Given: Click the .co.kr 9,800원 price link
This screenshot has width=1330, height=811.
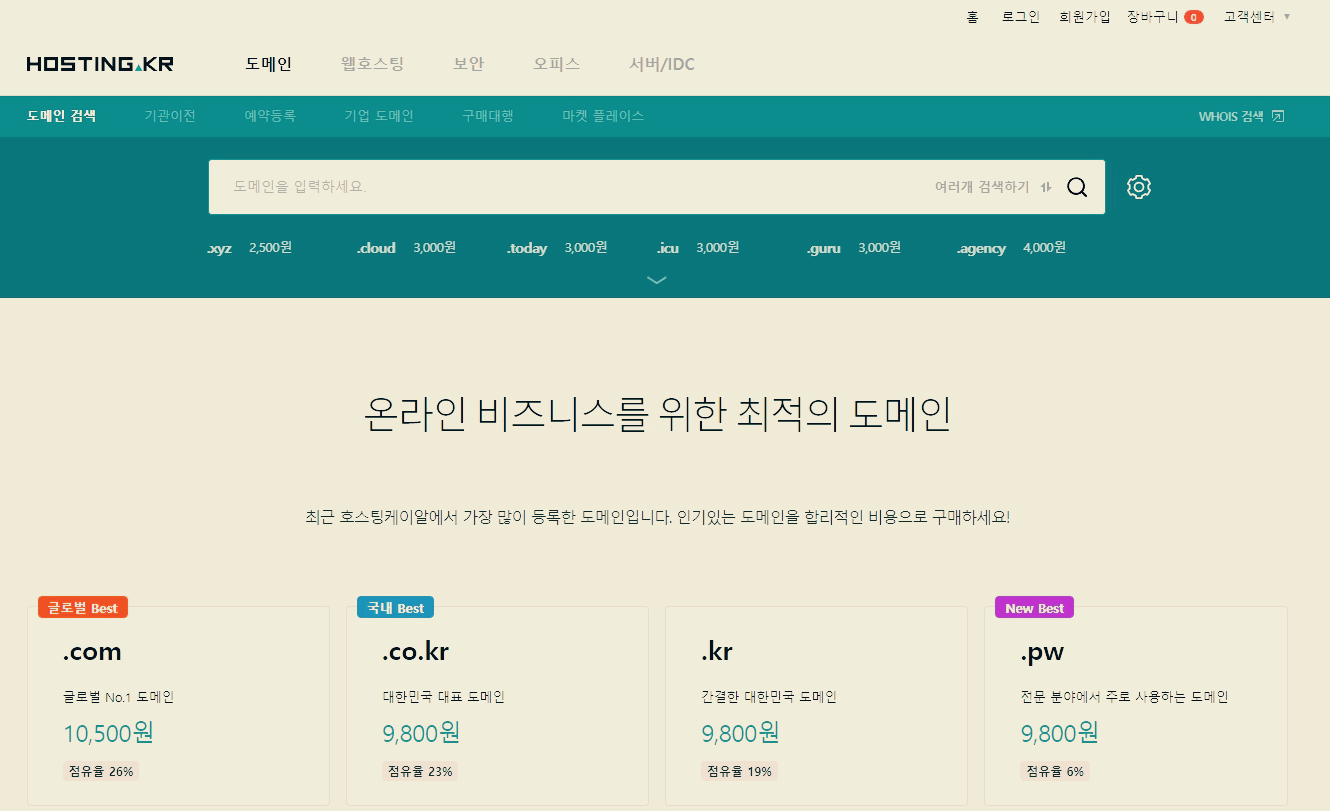Looking at the screenshot, I should 419,733.
